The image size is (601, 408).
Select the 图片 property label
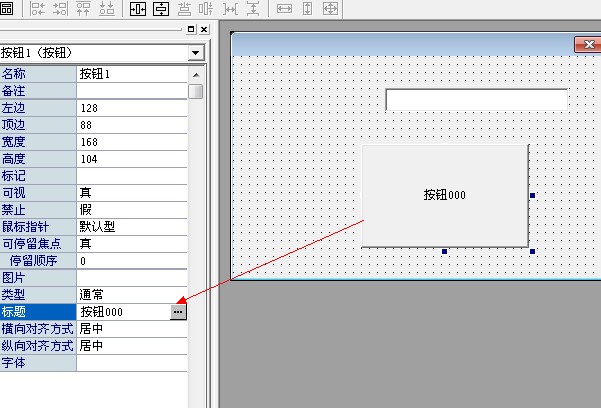(x=38, y=278)
